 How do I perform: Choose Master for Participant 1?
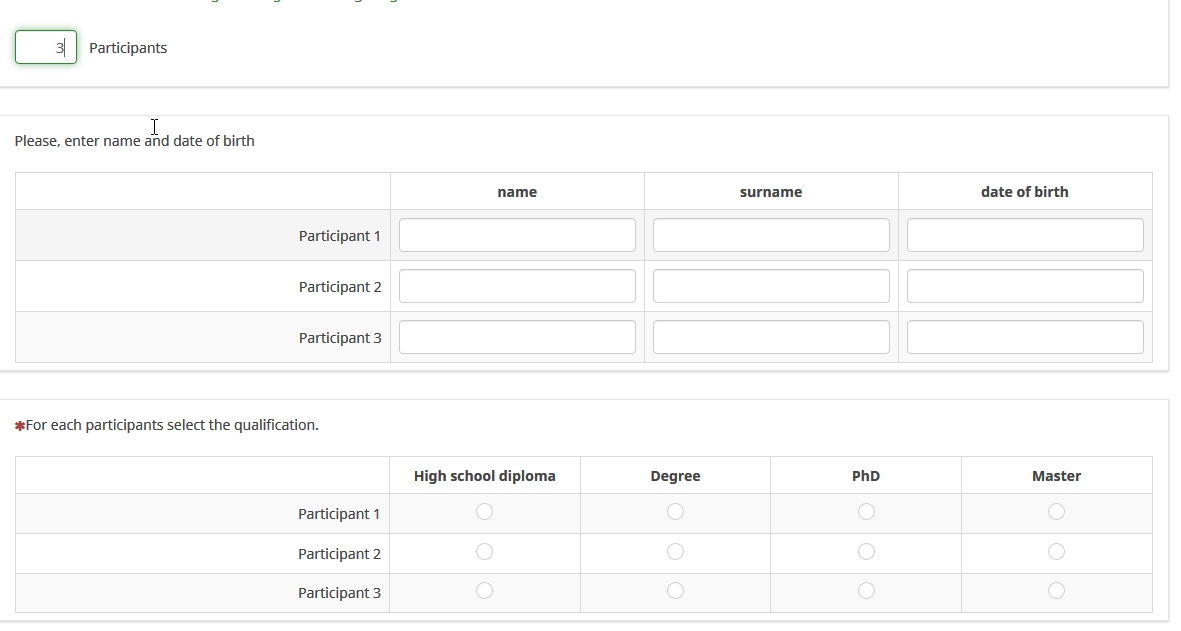(1056, 512)
